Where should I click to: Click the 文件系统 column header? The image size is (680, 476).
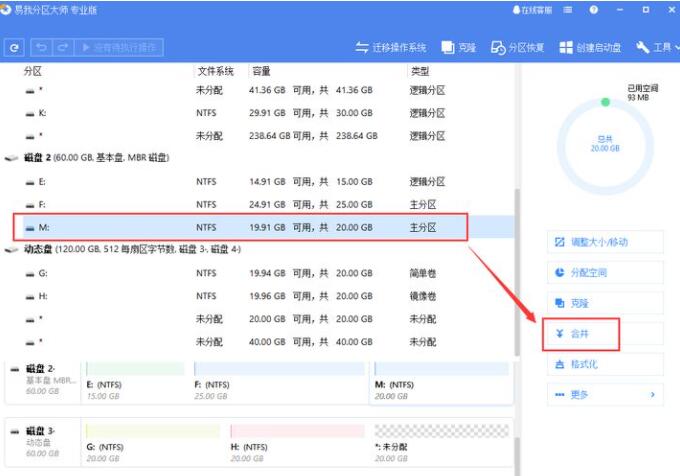216,71
